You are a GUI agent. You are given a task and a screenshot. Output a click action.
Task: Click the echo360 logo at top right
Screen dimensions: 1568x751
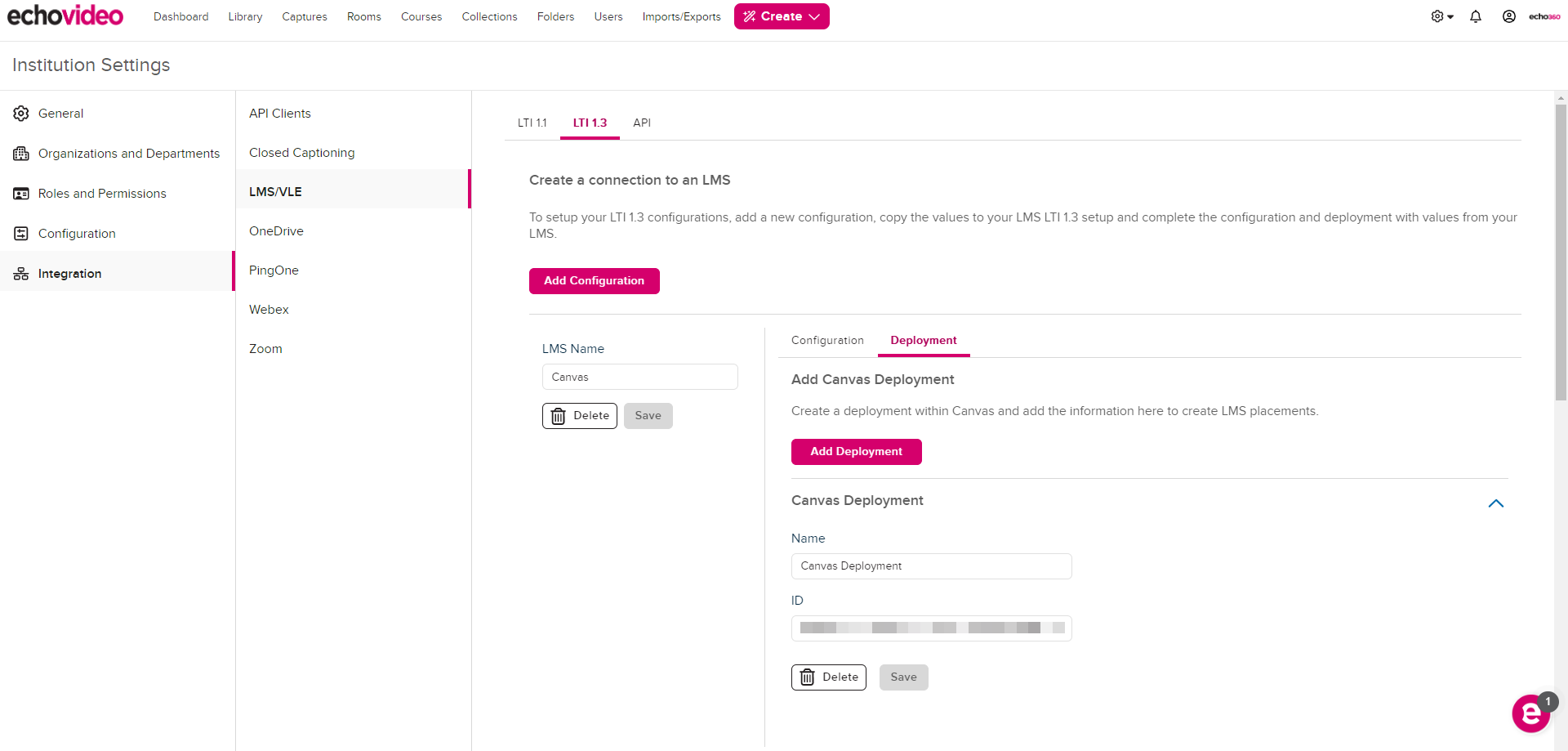[1544, 16]
